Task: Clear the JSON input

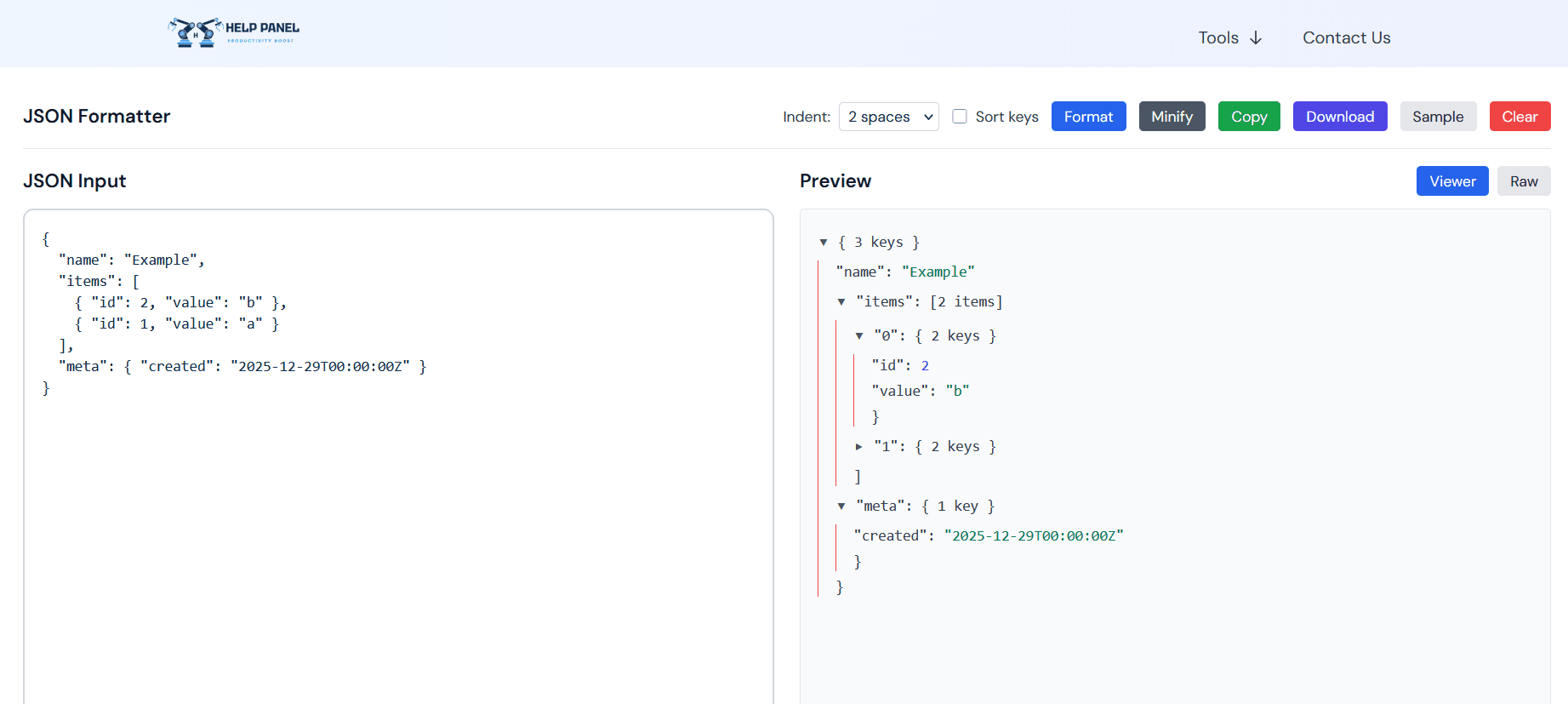Action: pyautogui.click(x=1519, y=117)
